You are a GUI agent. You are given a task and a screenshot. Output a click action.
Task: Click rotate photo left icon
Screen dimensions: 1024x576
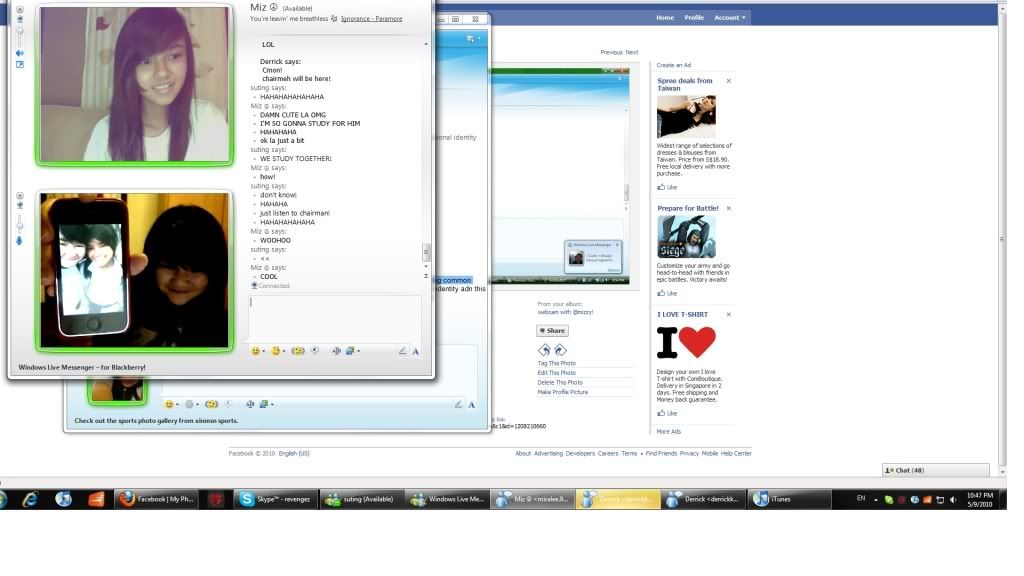click(544, 350)
